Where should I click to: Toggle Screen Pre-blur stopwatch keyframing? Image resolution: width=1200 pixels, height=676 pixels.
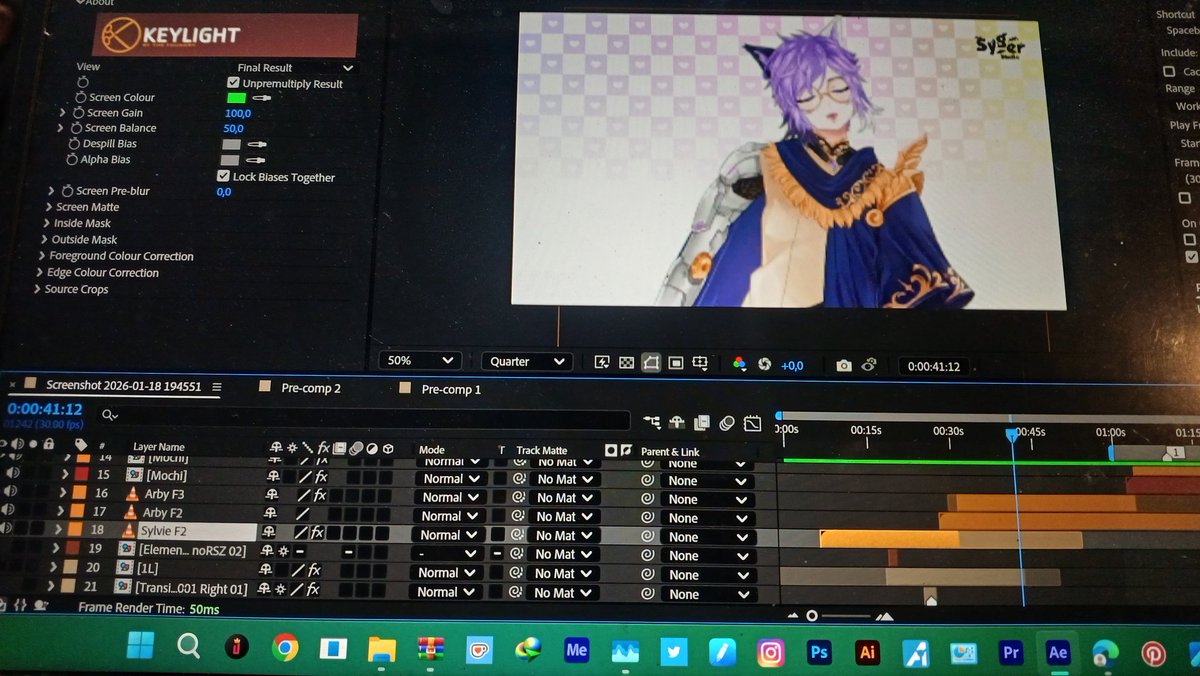[x=67, y=190]
